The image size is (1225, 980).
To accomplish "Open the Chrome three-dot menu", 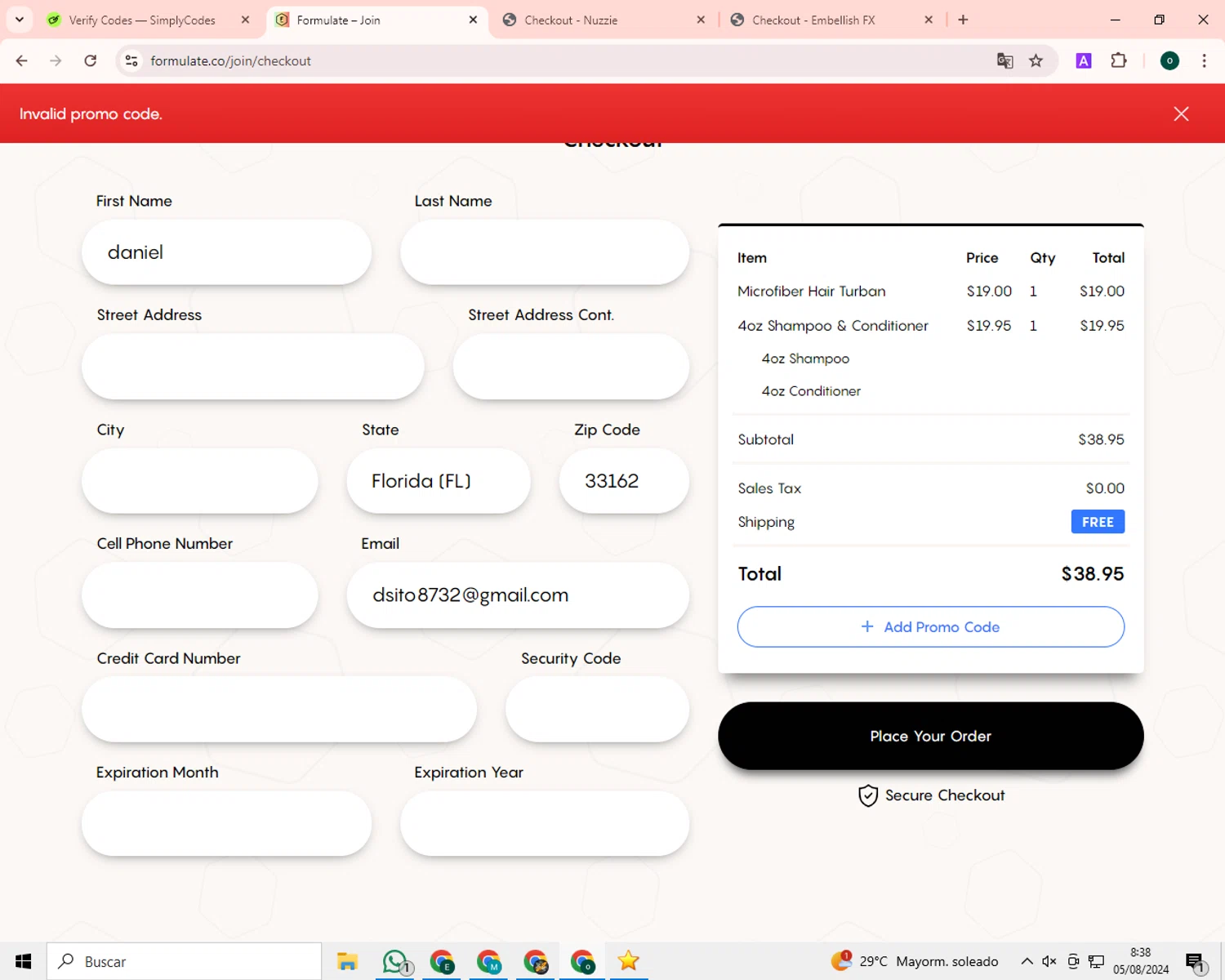I will point(1204,60).
